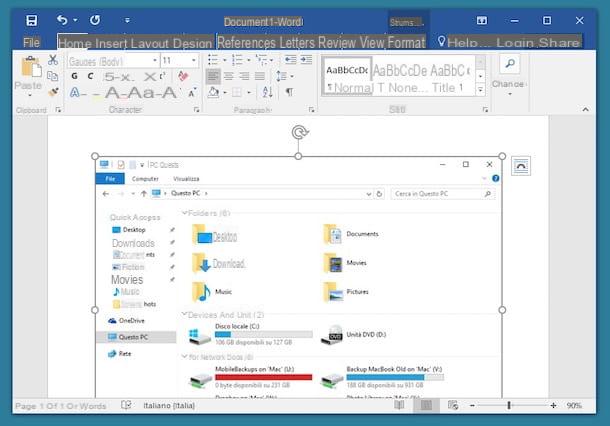Toggle show paragraph marks (¶)
The height and width of the screenshot is (426, 610).
289,92
